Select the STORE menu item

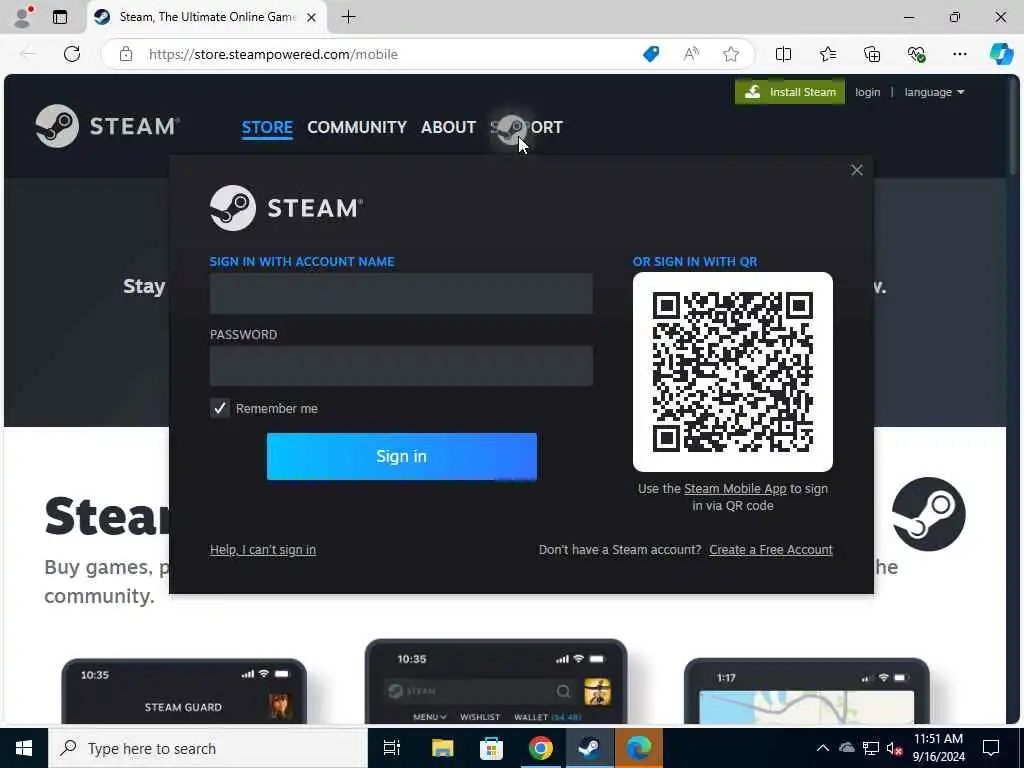tap(267, 127)
